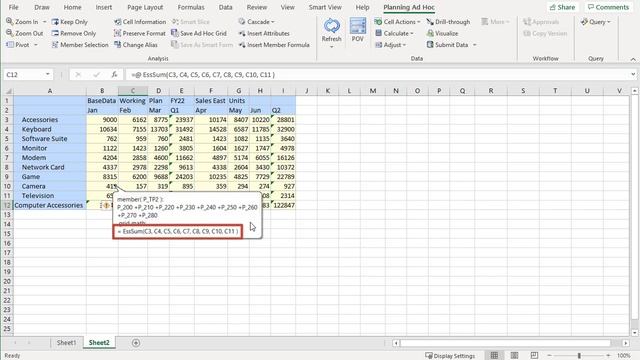Image resolution: width=640 pixels, height=360 pixels.
Task: Add a new sheet
Action: (136, 343)
